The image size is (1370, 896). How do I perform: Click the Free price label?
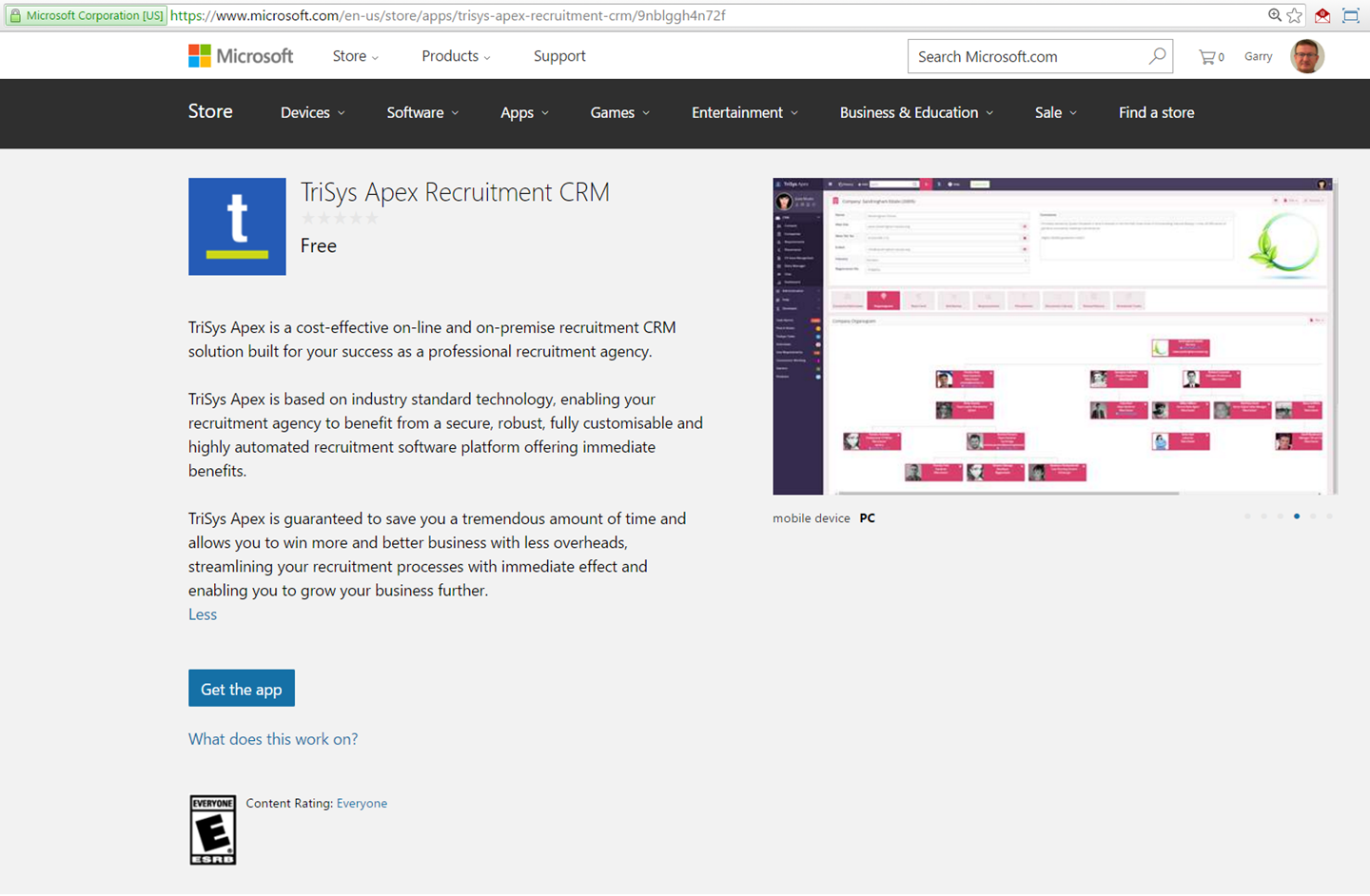click(319, 245)
